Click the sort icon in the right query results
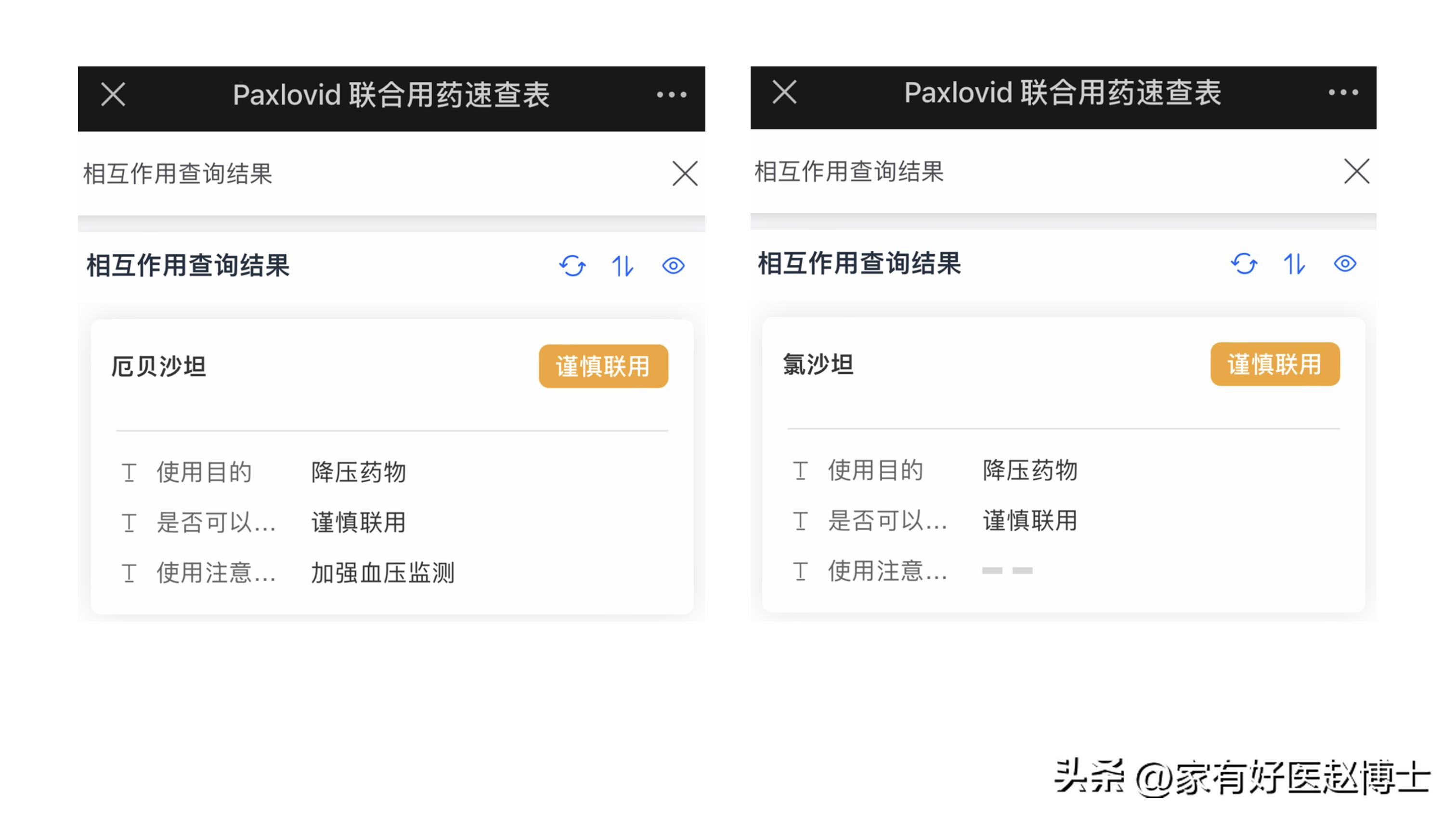1456x819 pixels. 1293,264
